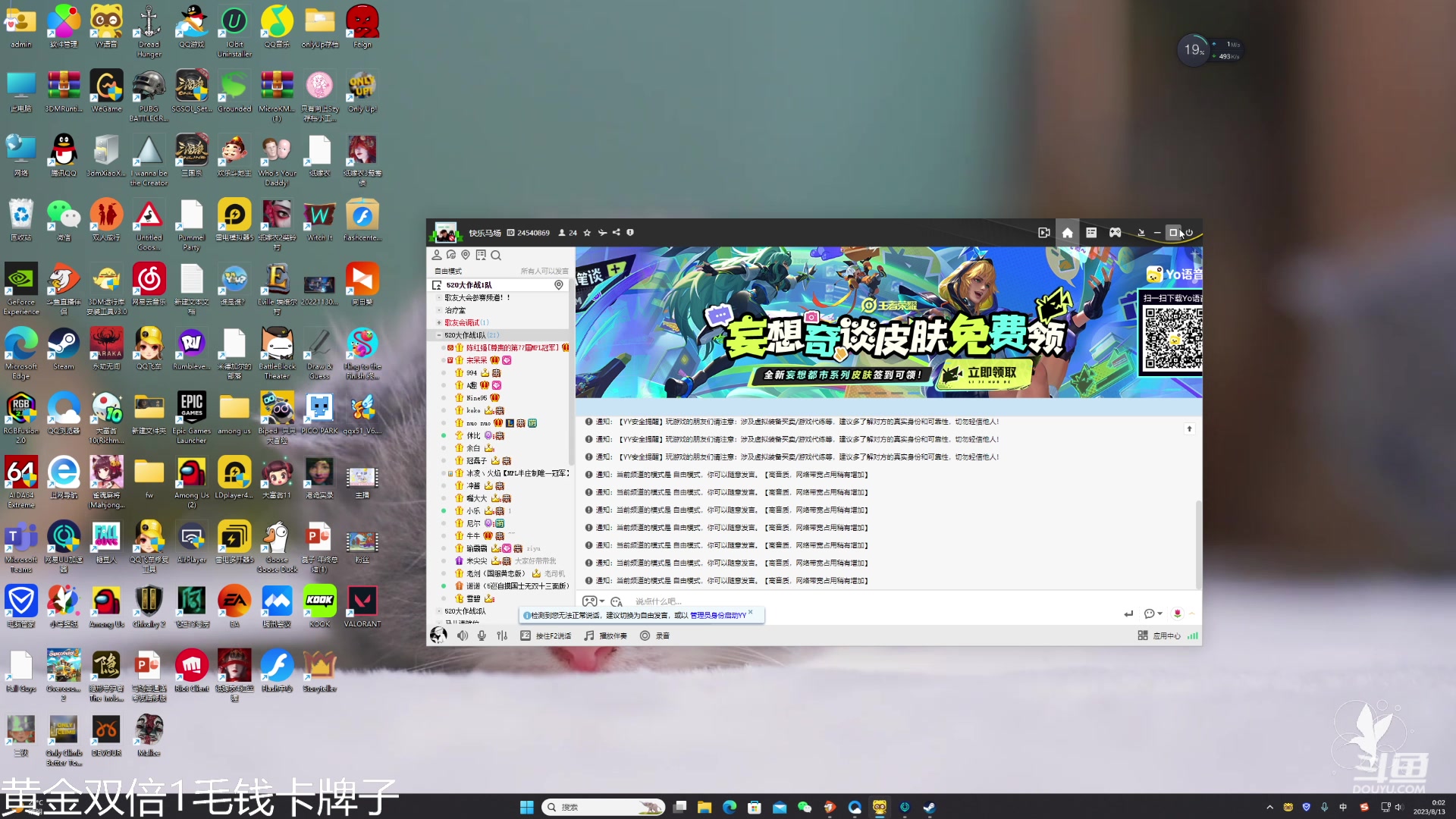Open the KOOK desktop shortcut
The width and height of the screenshot is (1456, 819).
[319, 607]
